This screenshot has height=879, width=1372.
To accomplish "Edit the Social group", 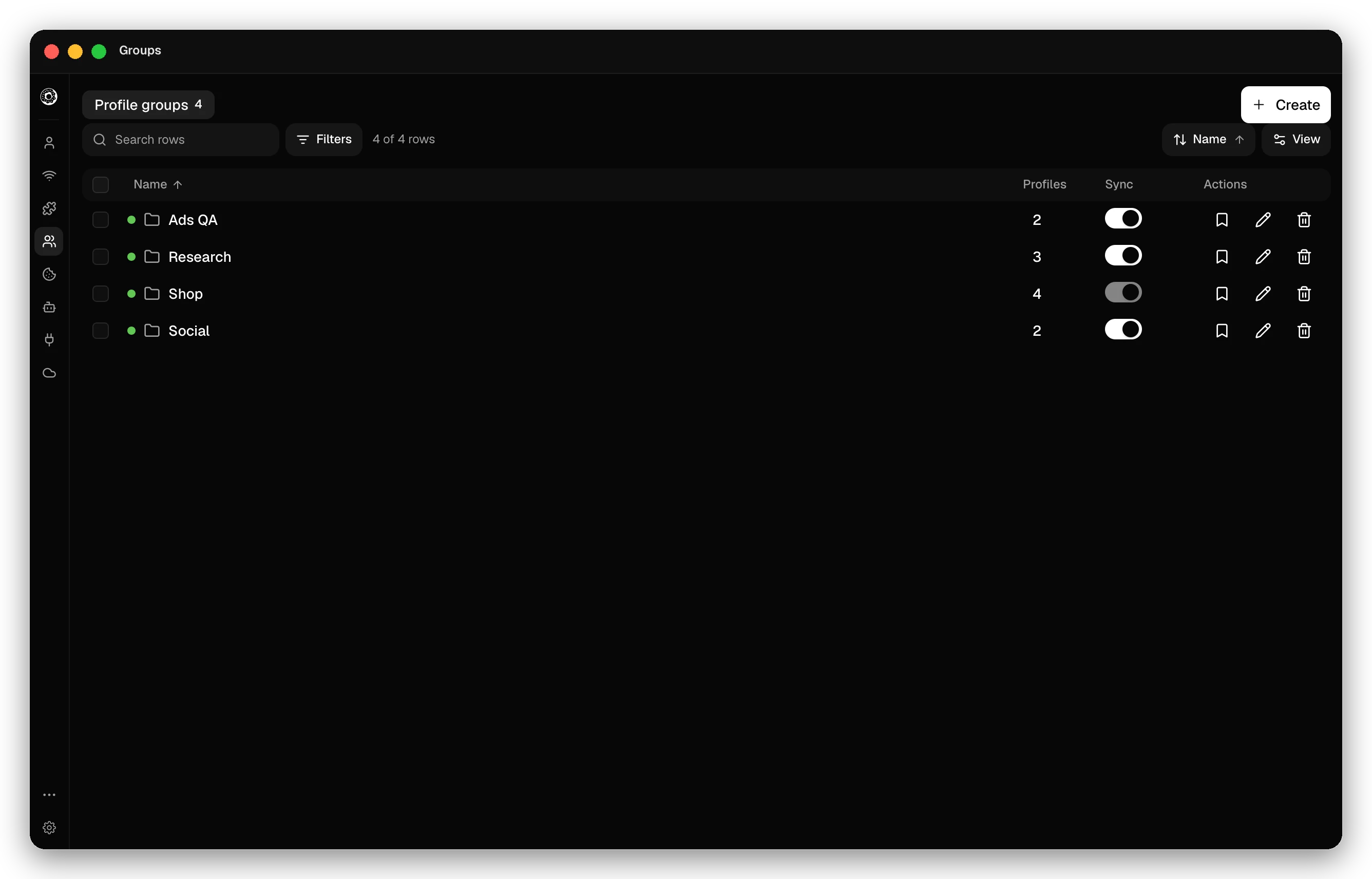I will click(x=1263, y=331).
